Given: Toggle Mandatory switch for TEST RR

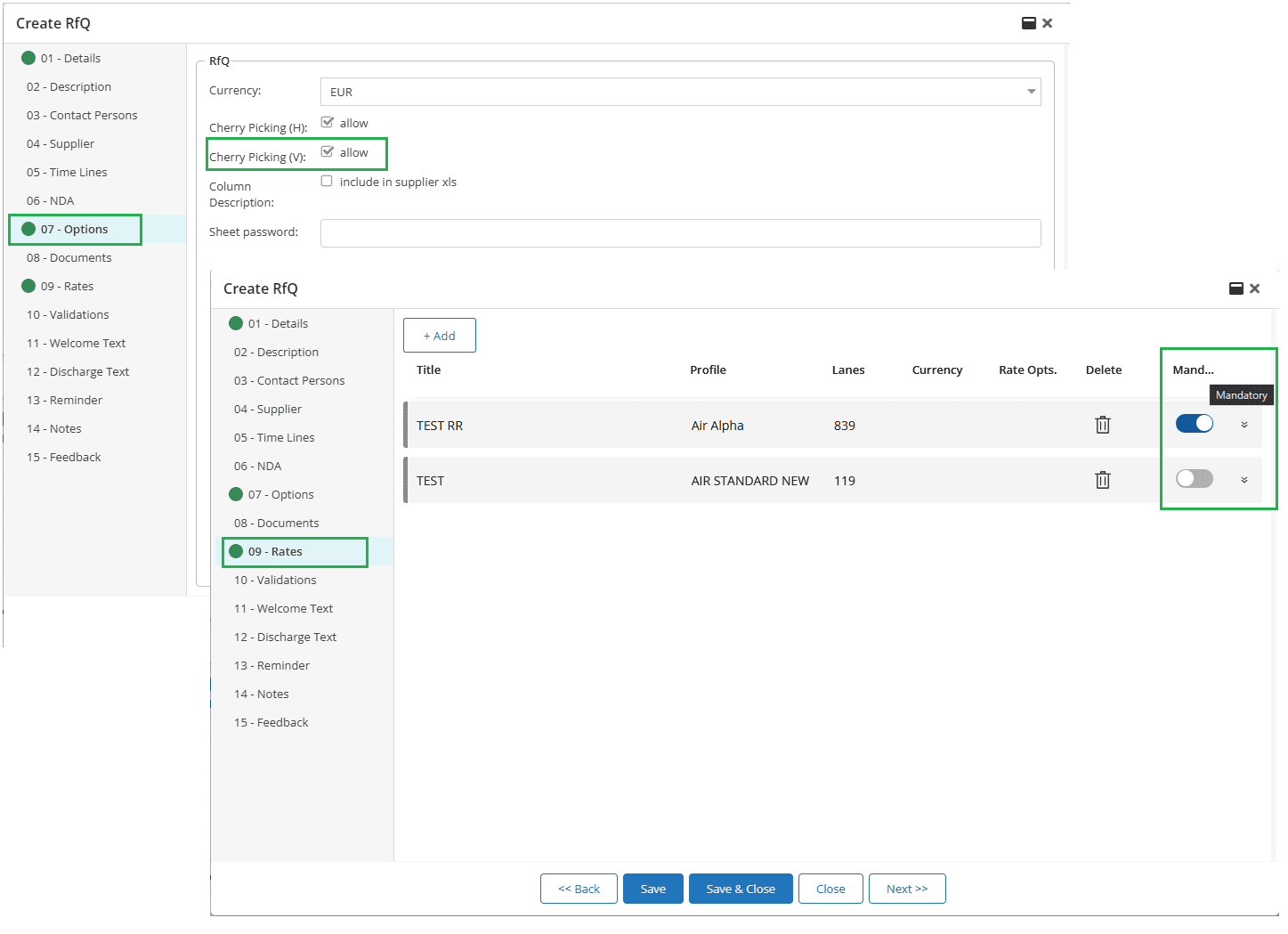Looking at the screenshot, I should pos(1194,424).
